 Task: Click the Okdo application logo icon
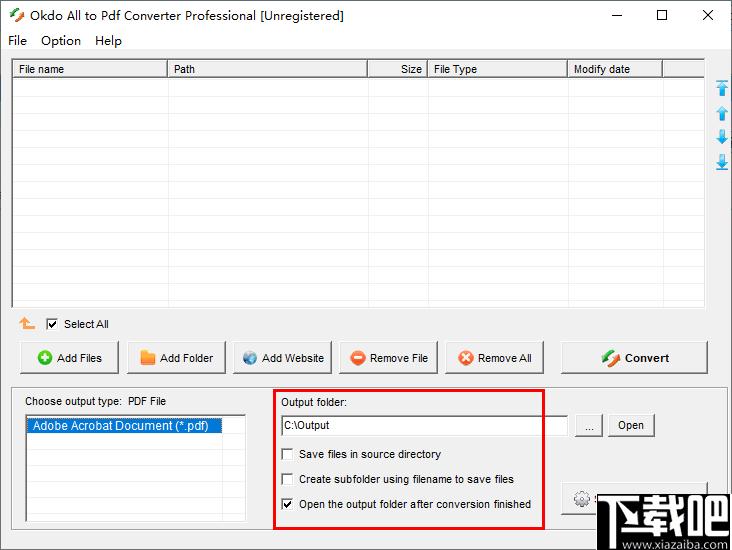pos(17,15)
